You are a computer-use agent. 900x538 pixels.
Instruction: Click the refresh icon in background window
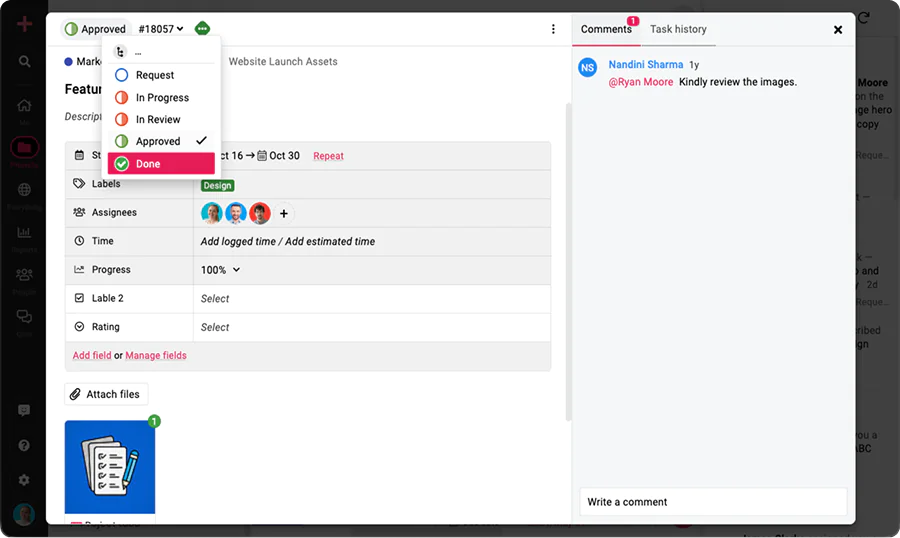864,18
